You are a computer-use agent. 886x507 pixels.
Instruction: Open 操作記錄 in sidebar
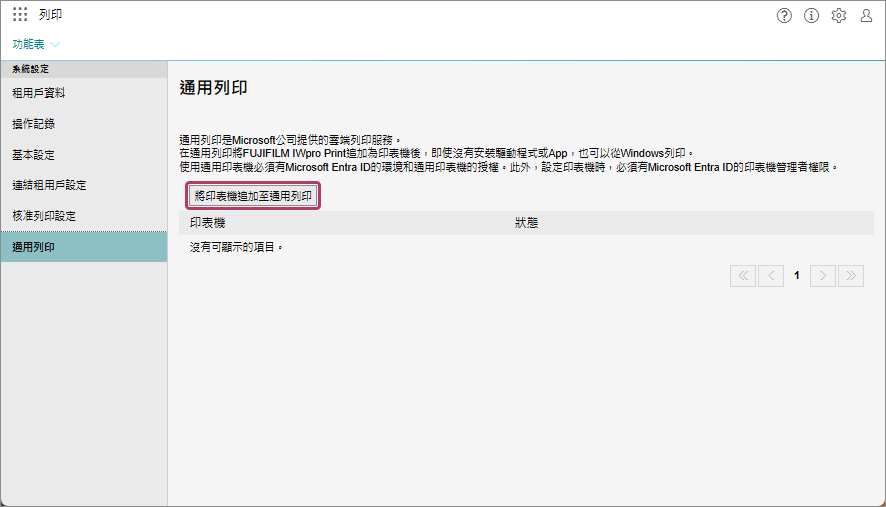pos(33,124)
